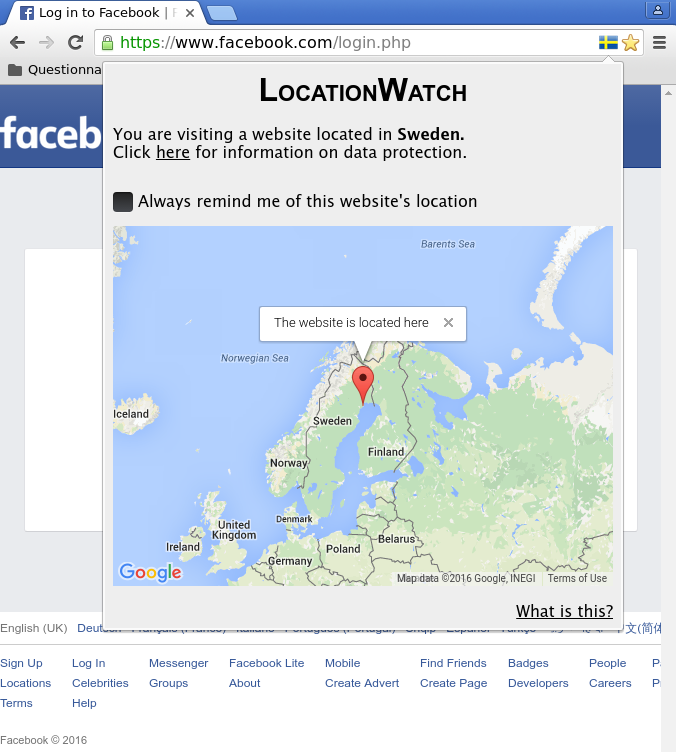Click the Finland label on the map

[x=386, y=452]
